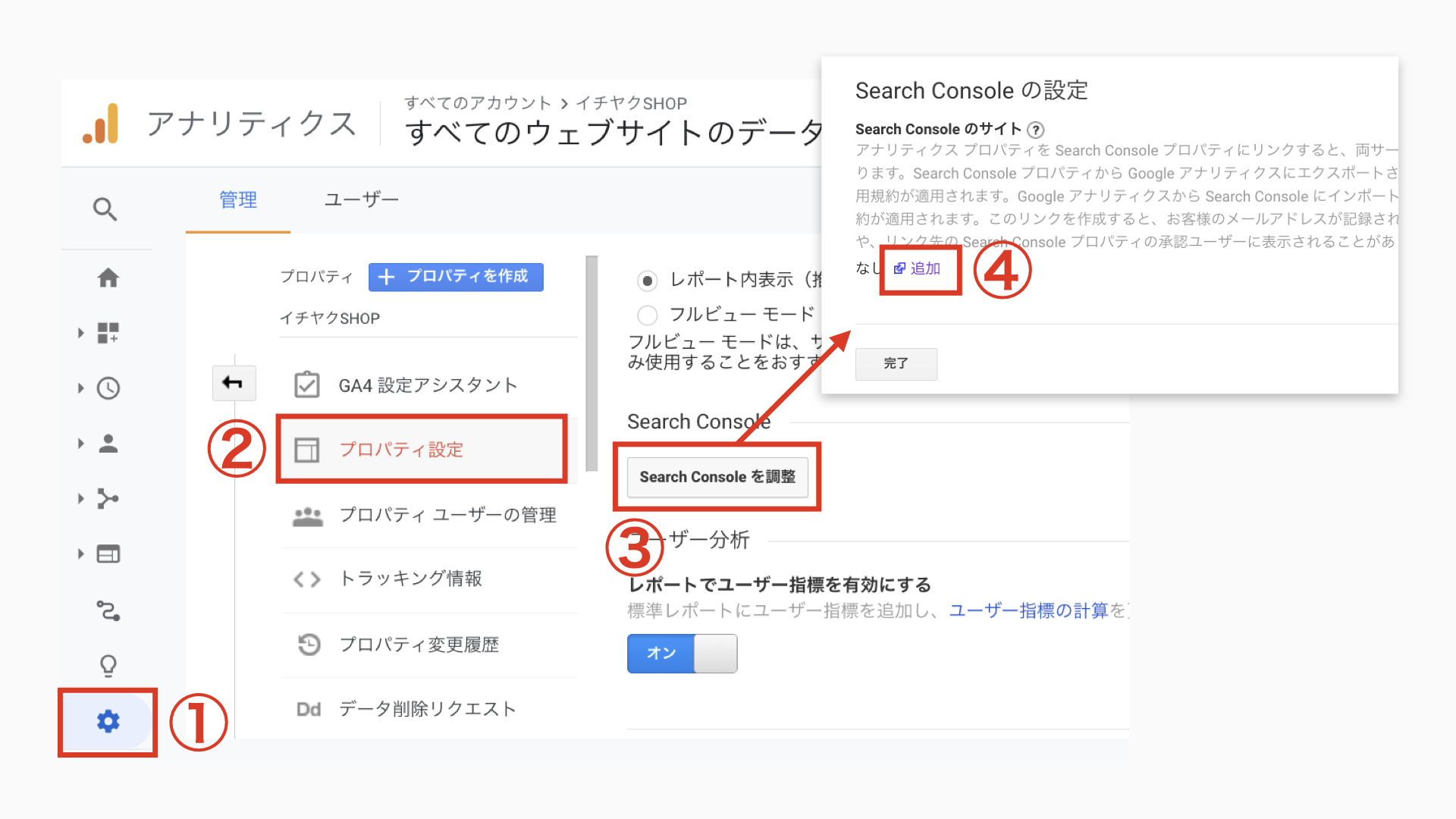Expand the Audience section arrow

(x=80, y=444)
